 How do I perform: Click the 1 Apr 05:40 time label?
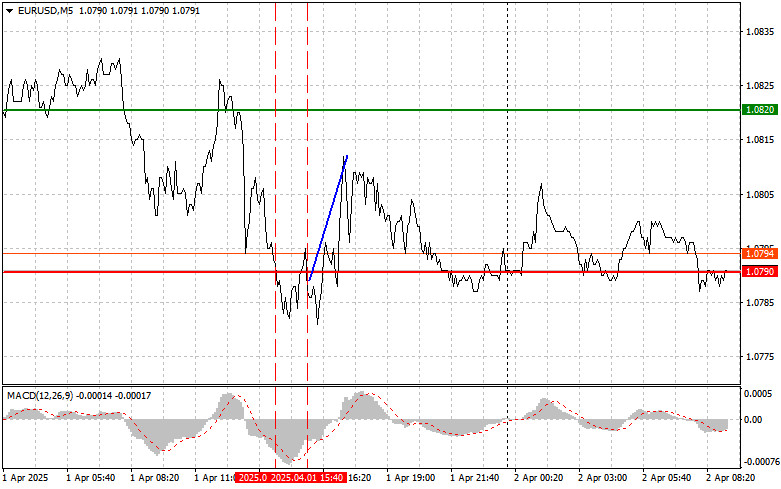(91, 478)
